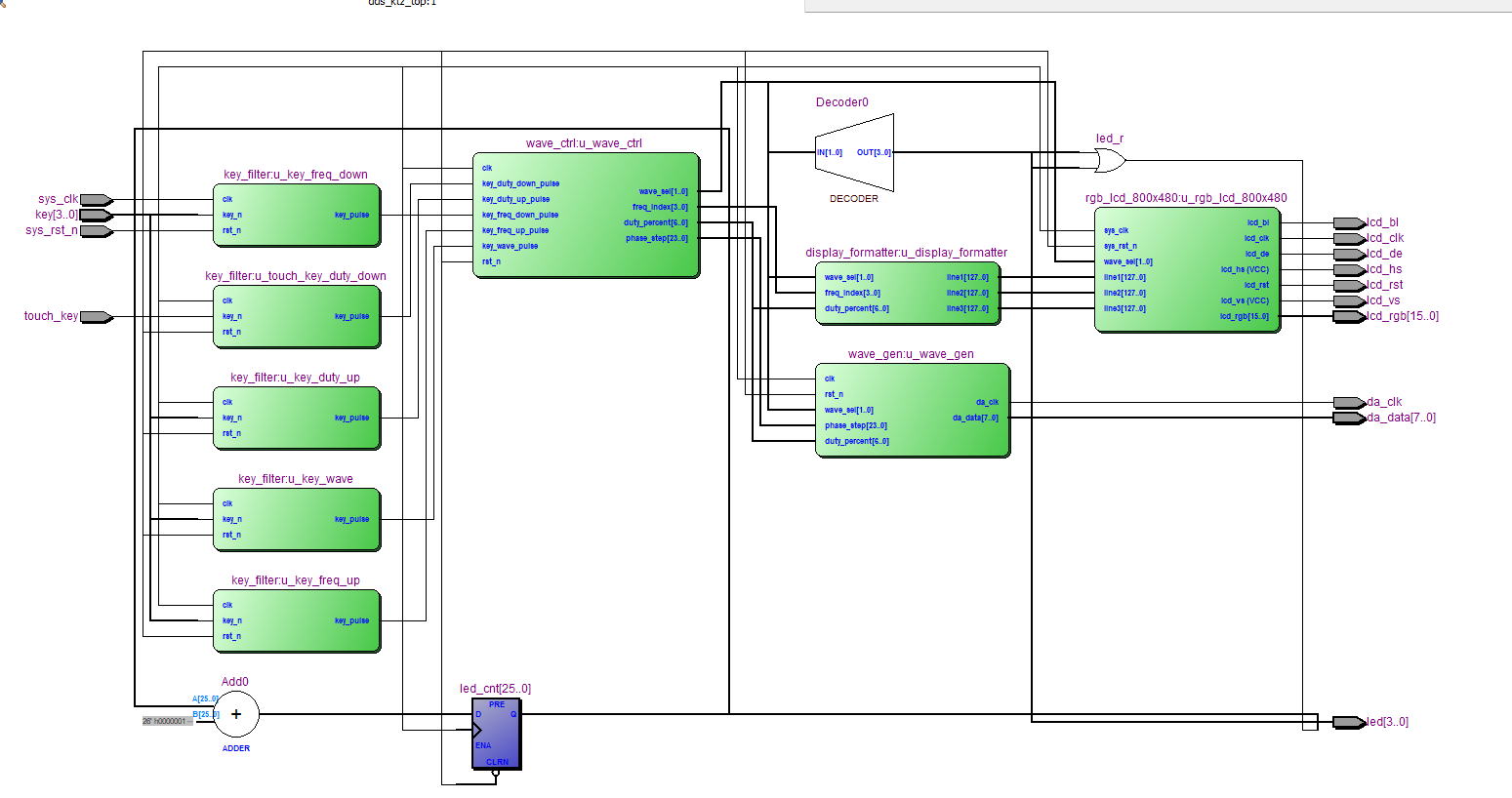Select the led_cnt[25..0] register block
1512x798 pixels.
(x=497, y=734)
